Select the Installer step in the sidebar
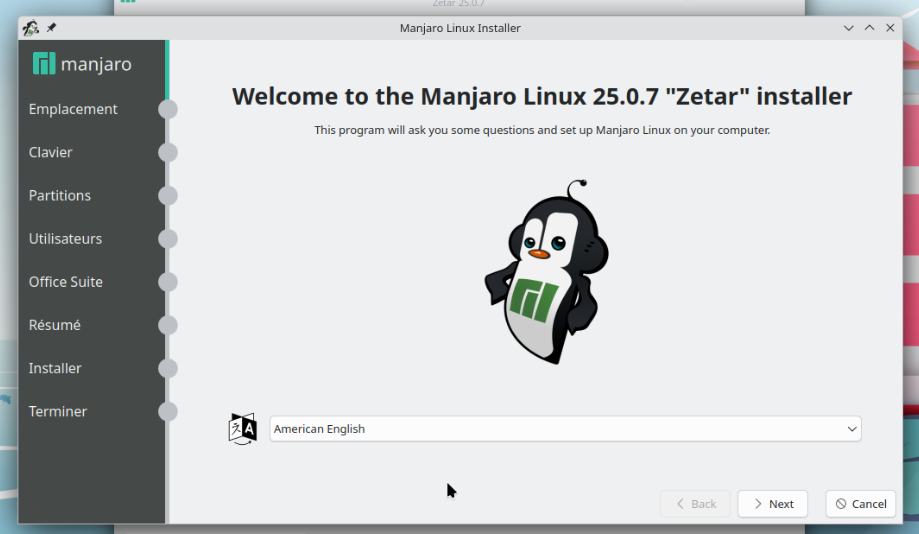This screenshot has height=534, width=919. (x=55, y=368)
